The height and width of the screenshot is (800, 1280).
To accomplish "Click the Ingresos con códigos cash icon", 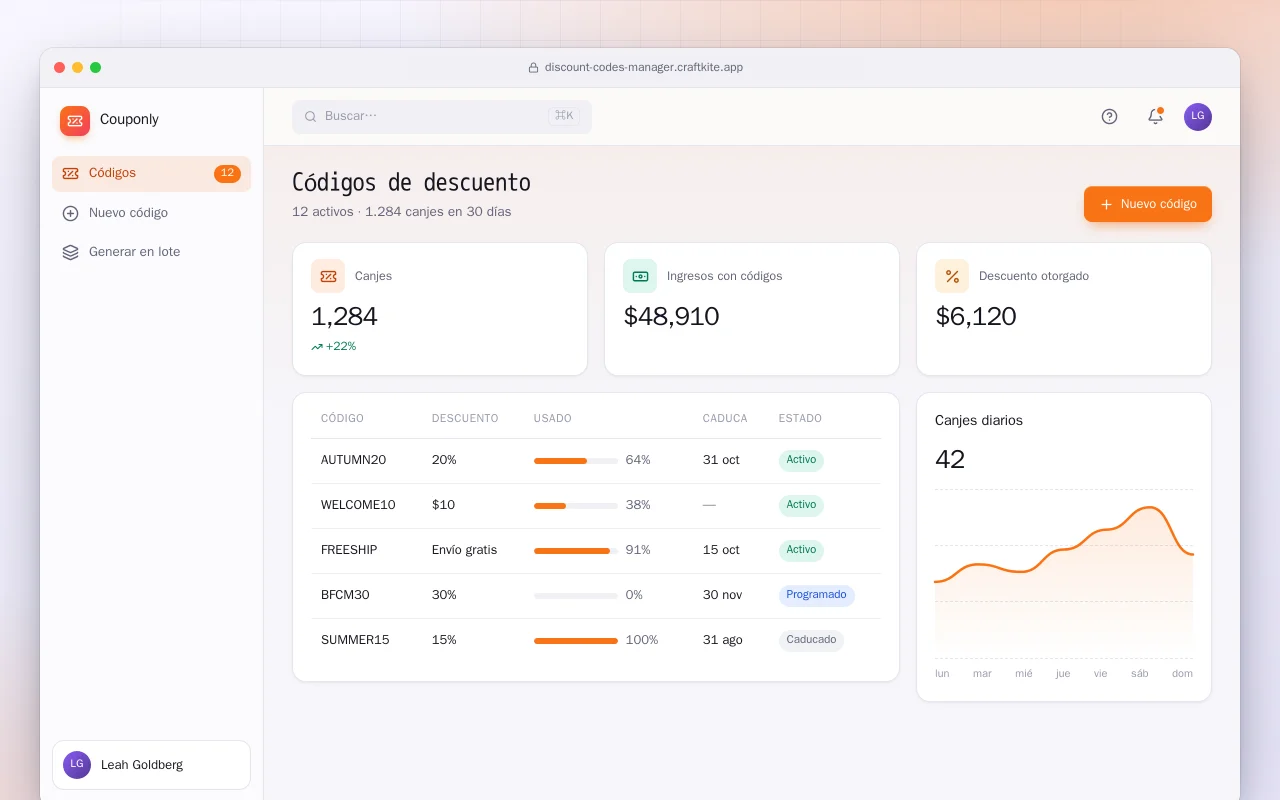I will coord(640,276).
